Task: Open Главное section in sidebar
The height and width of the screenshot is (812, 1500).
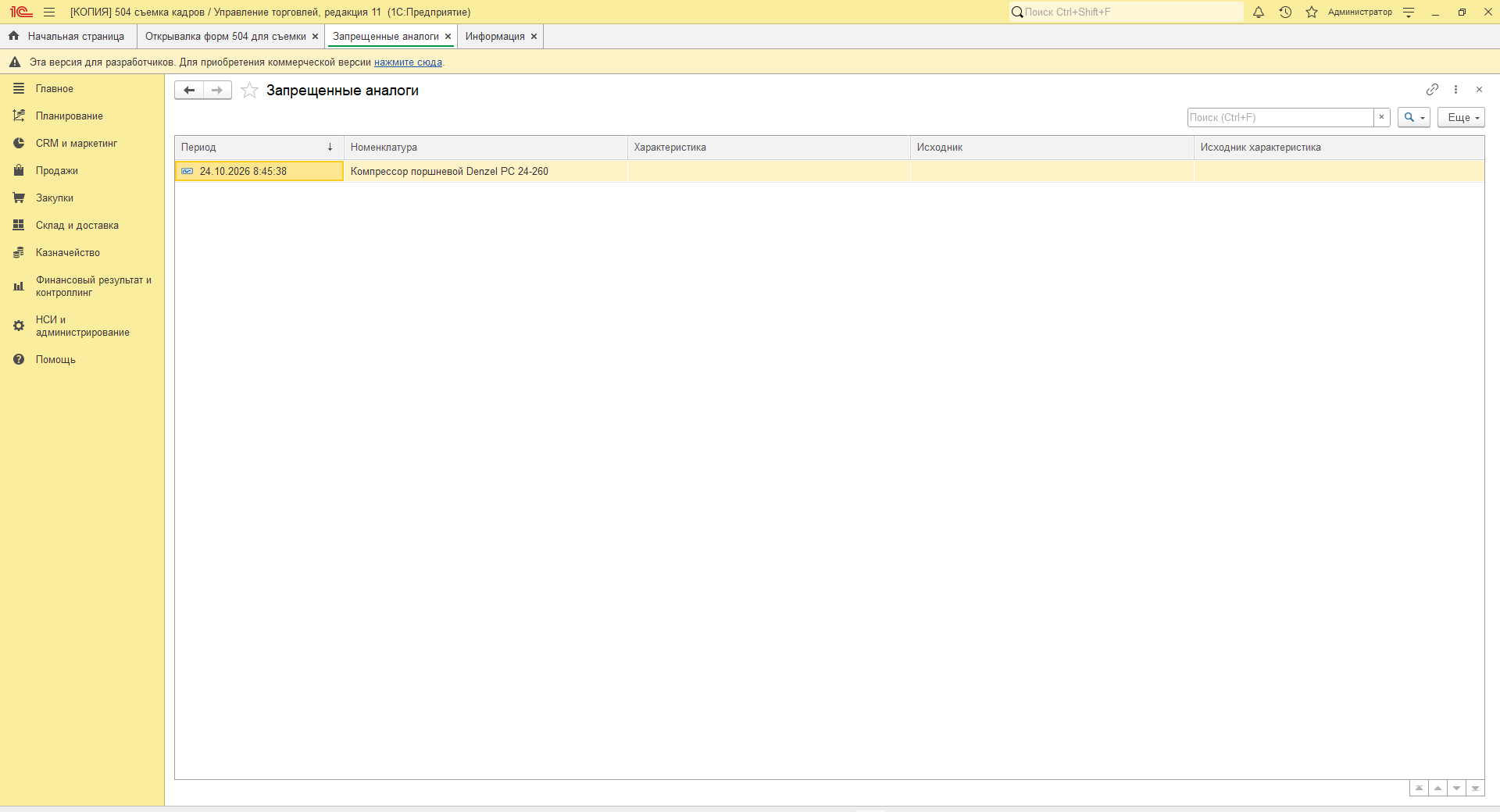Action: click(82, 89)
